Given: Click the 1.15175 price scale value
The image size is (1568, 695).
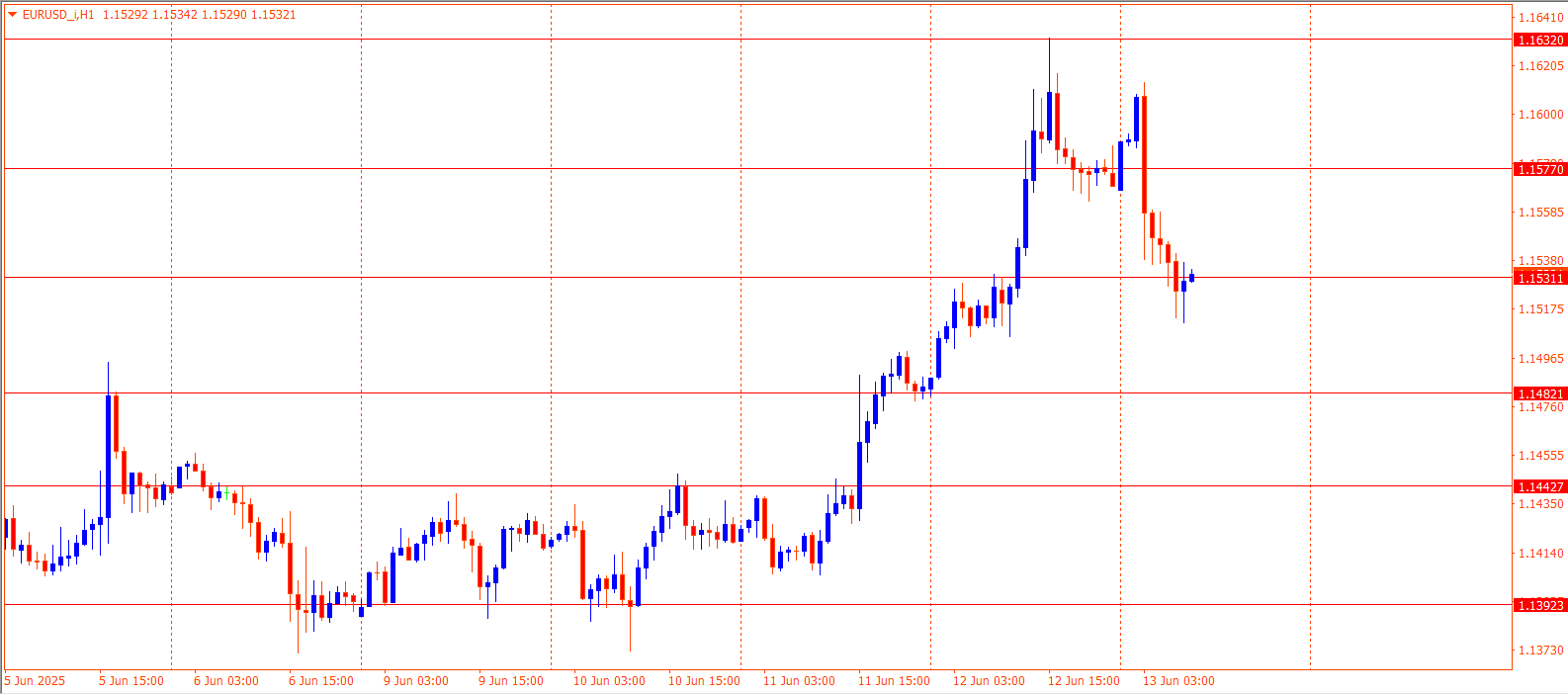Looking at the screenshot, I should pyautogui.click(x=1541, y=309).
